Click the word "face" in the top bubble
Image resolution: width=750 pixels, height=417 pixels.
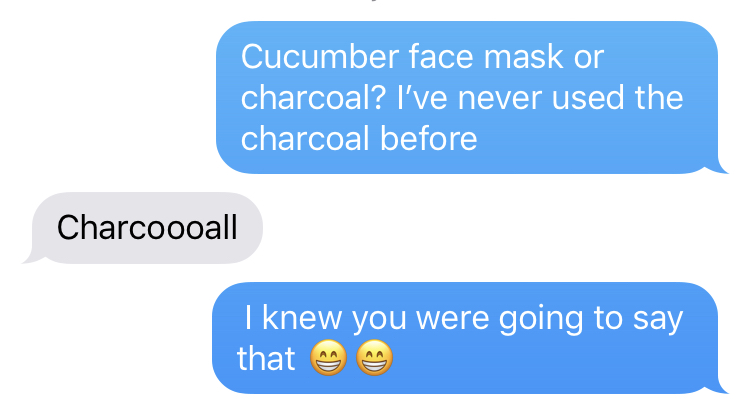point(441,57)
